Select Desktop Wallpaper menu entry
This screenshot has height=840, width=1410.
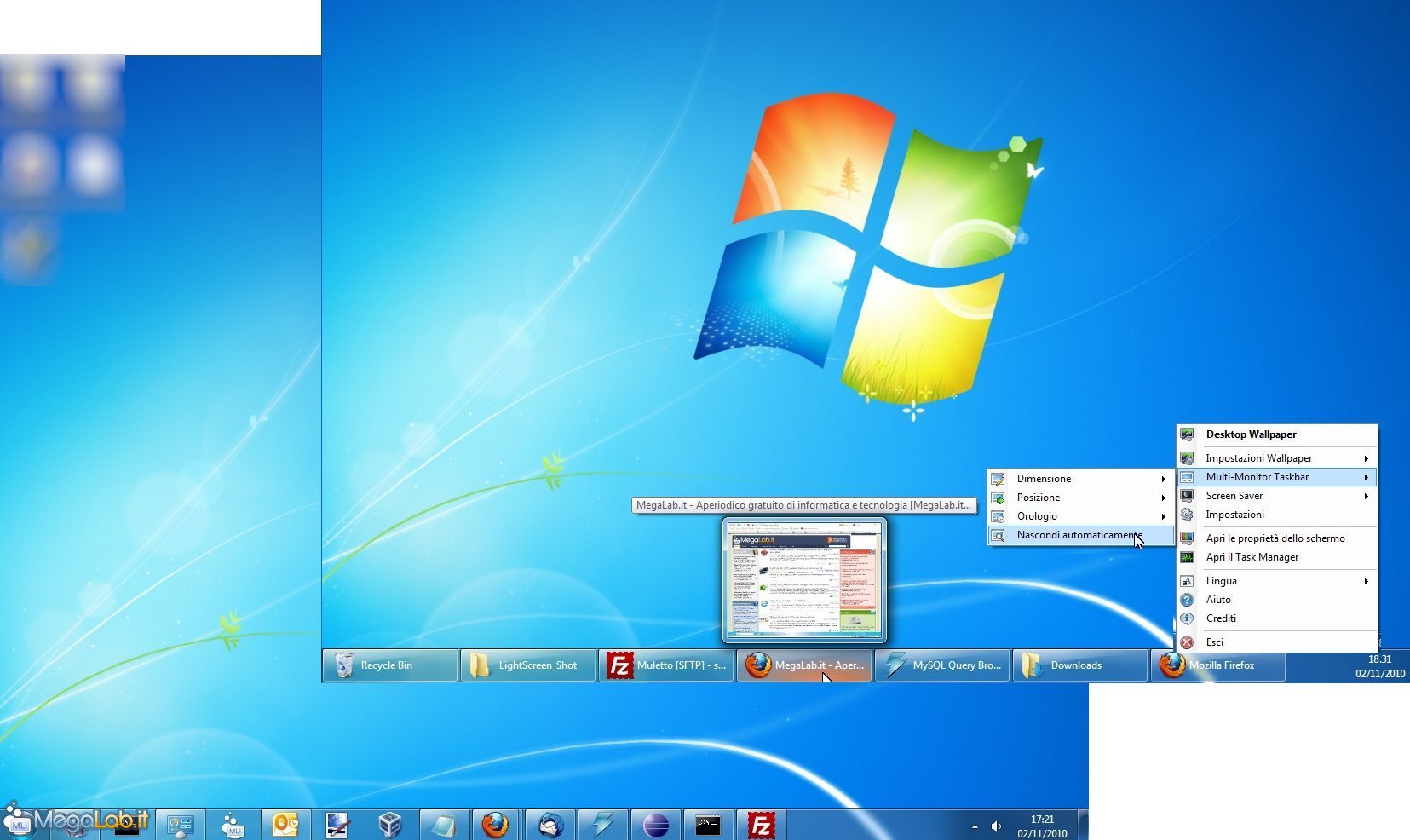1276,434
